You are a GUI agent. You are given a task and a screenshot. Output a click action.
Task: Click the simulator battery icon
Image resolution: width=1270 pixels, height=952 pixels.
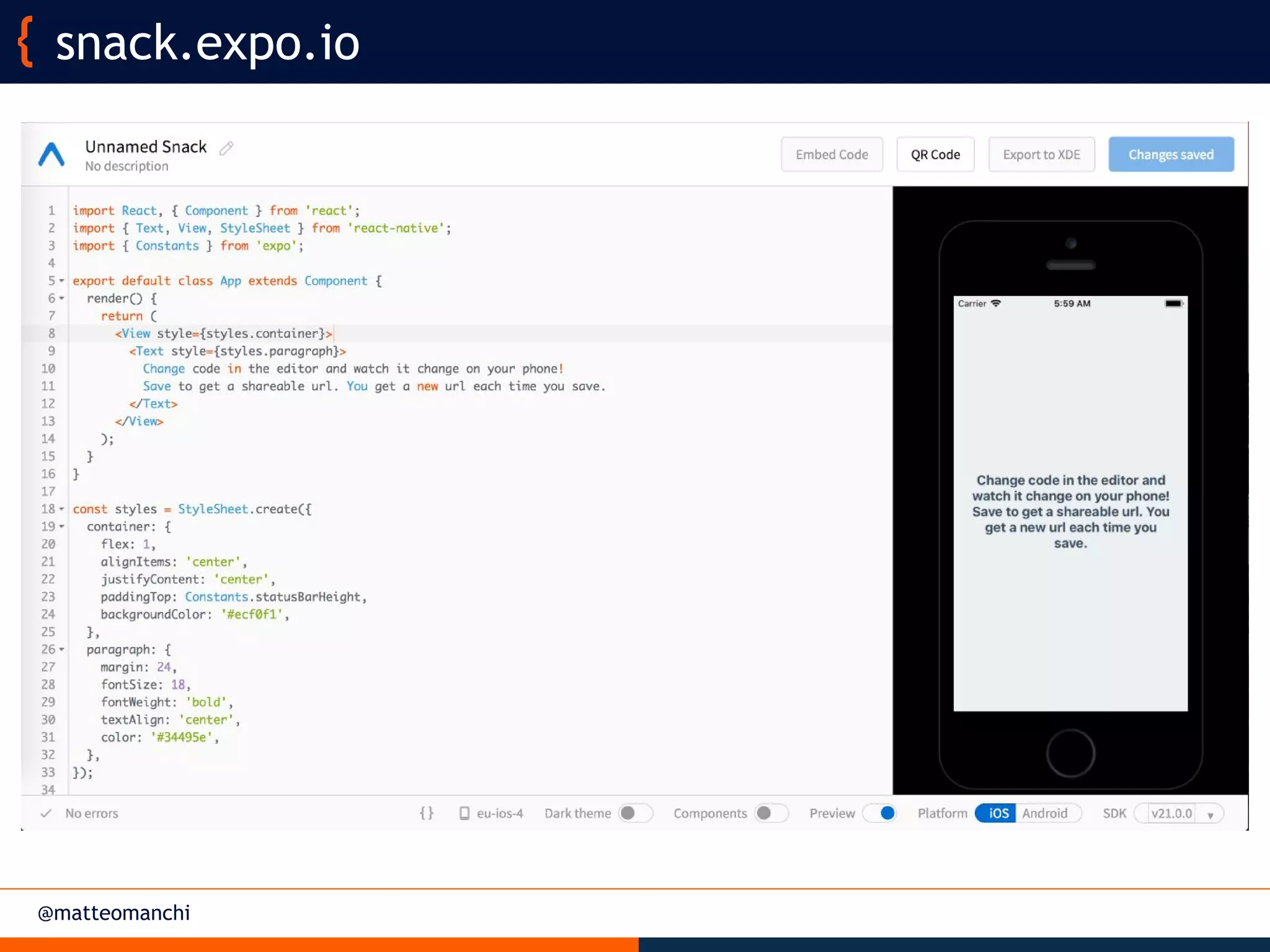click(x=1173, y=304)
